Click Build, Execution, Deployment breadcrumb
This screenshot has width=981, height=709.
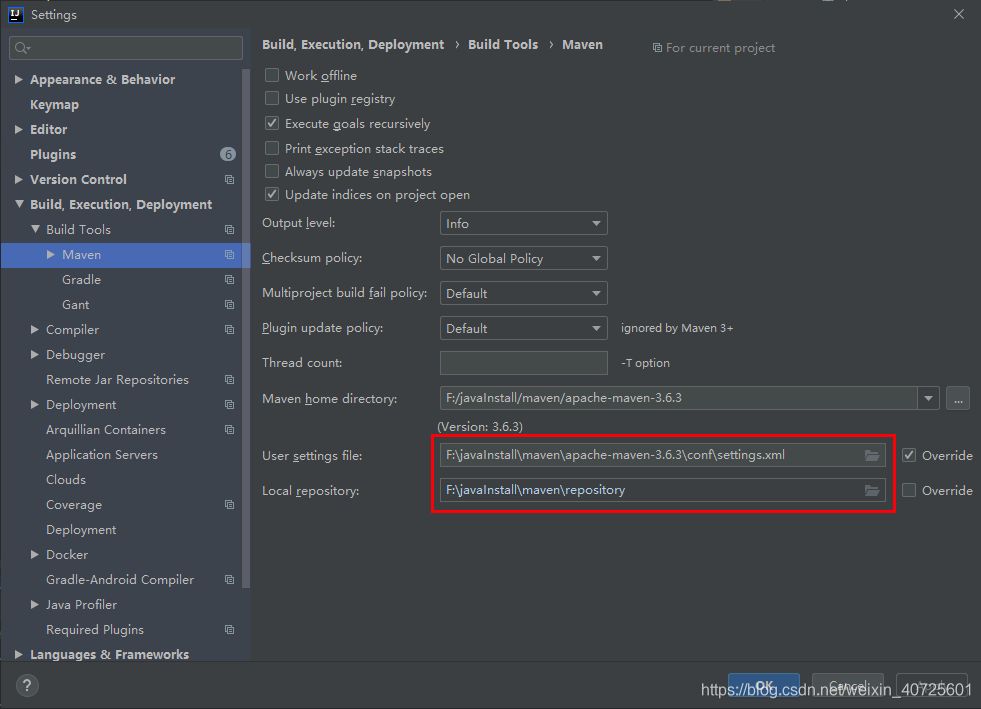click(353, 44)
